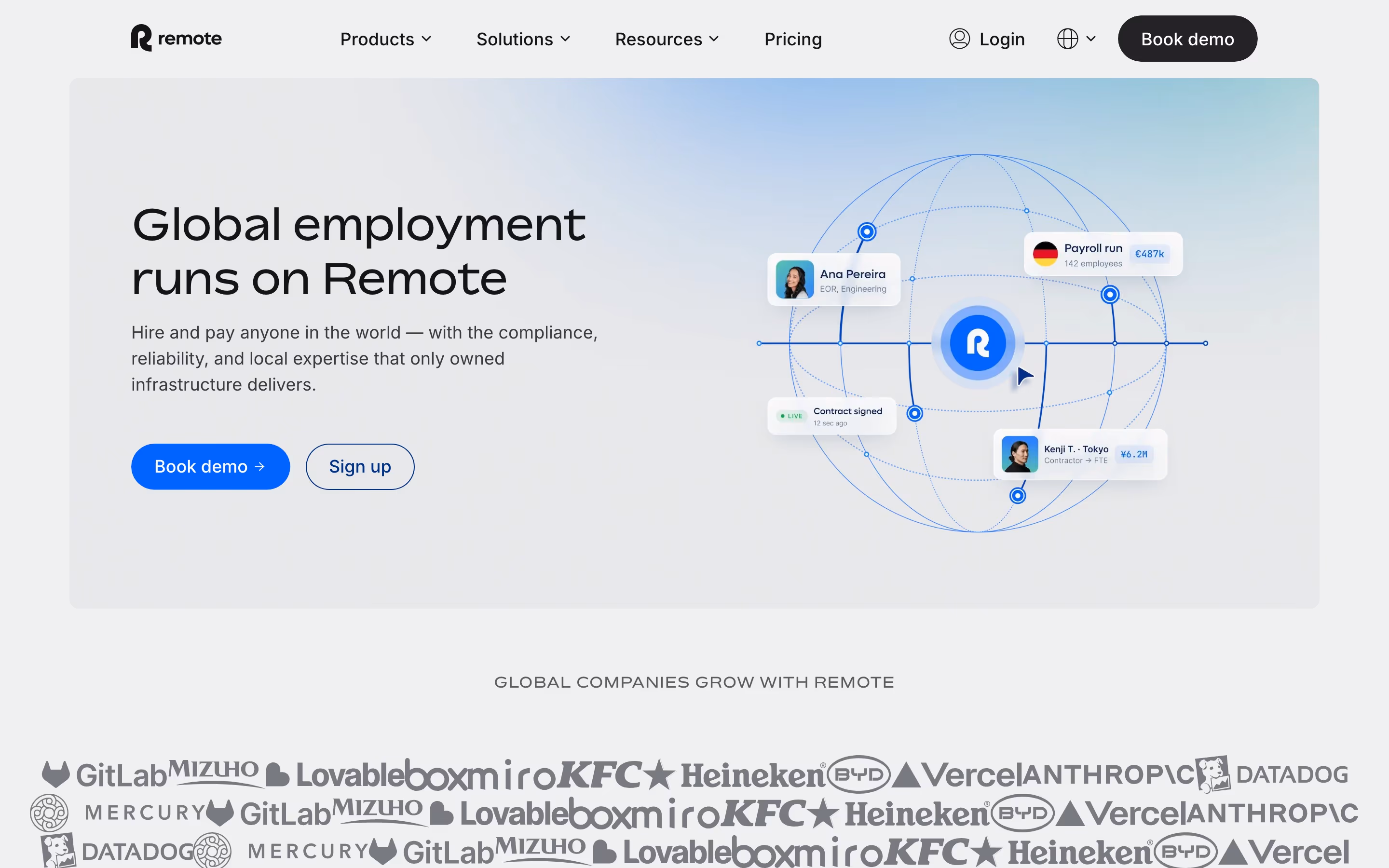Click the German flag icon

(1045, 254)
